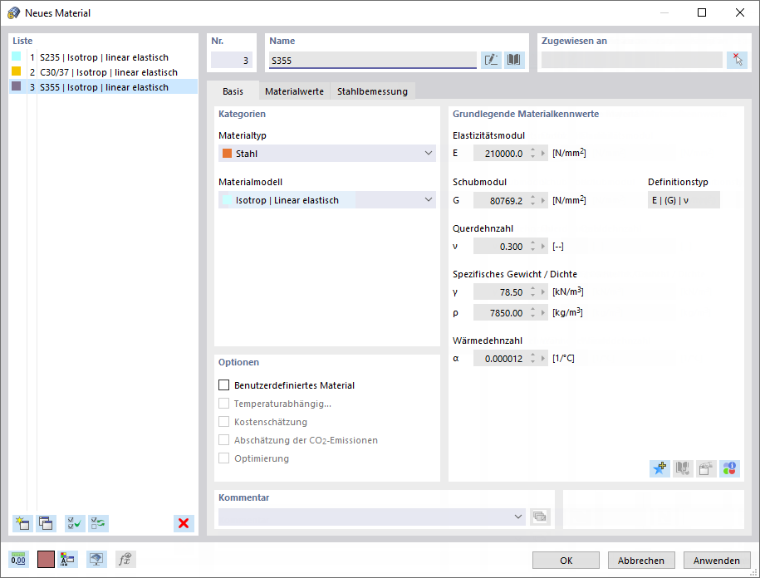Expand the arrow menu beside γ value
Viewport: 760px width, 578px height.
543,292
